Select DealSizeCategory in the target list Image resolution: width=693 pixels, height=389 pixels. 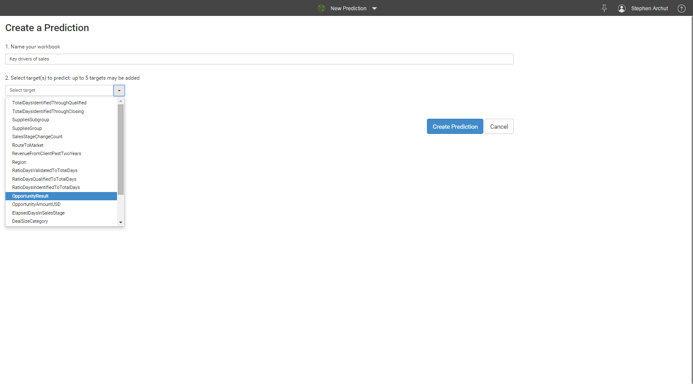[61, 221]
